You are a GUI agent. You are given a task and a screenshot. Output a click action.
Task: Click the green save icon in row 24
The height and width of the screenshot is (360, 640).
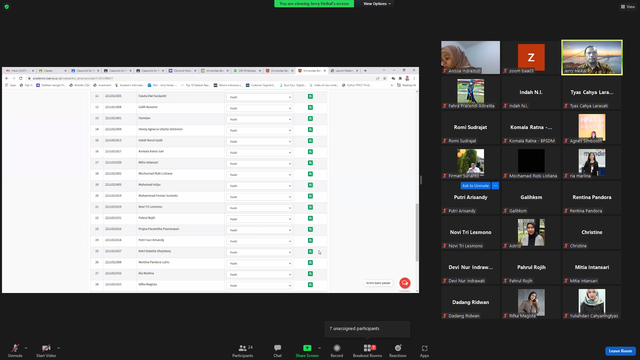tap(310, 240)
